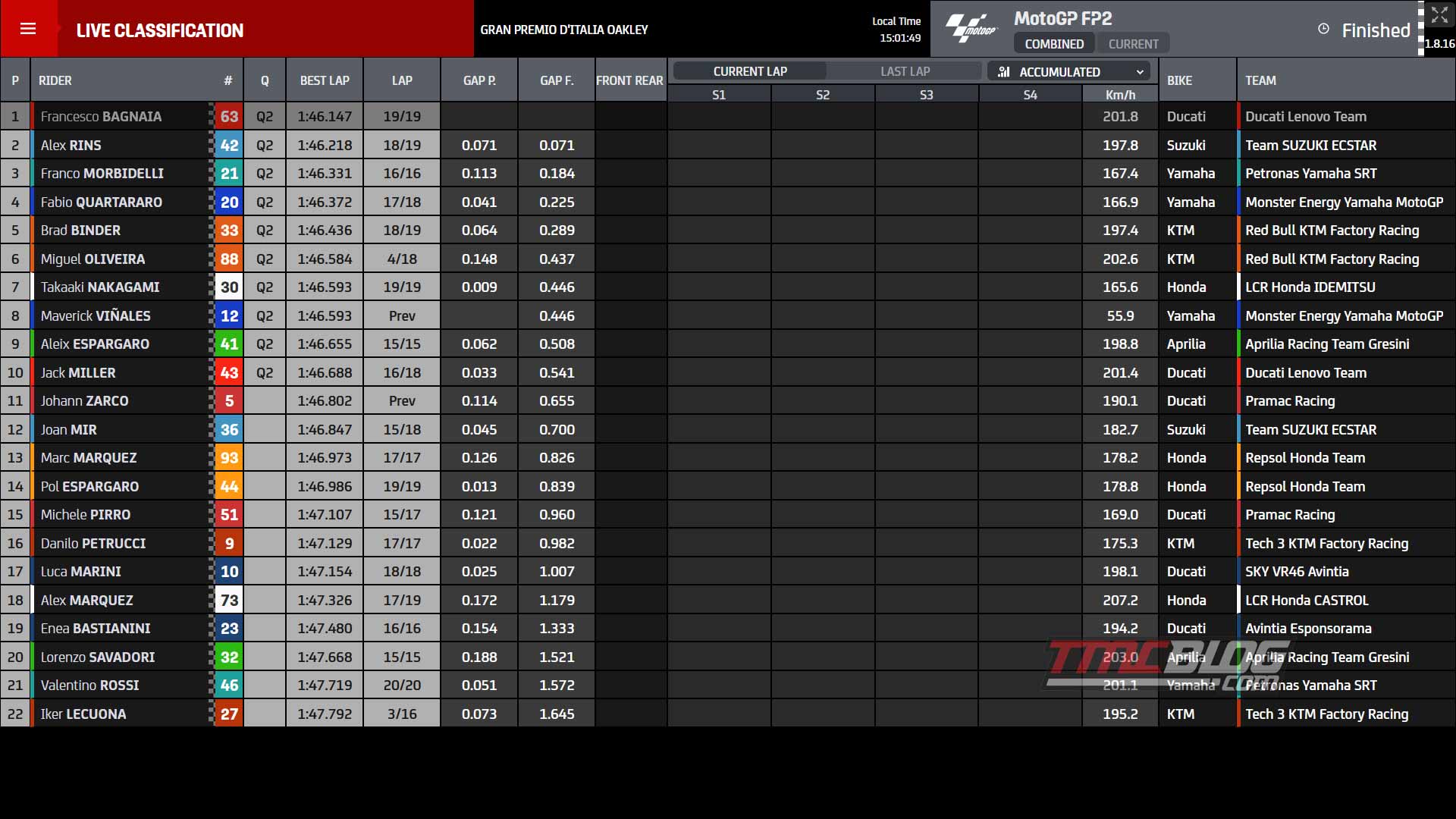The width and height of the screenshot is (1456, 819).
Task: Click lap count 20/20
Action: (x=402, y=686)
